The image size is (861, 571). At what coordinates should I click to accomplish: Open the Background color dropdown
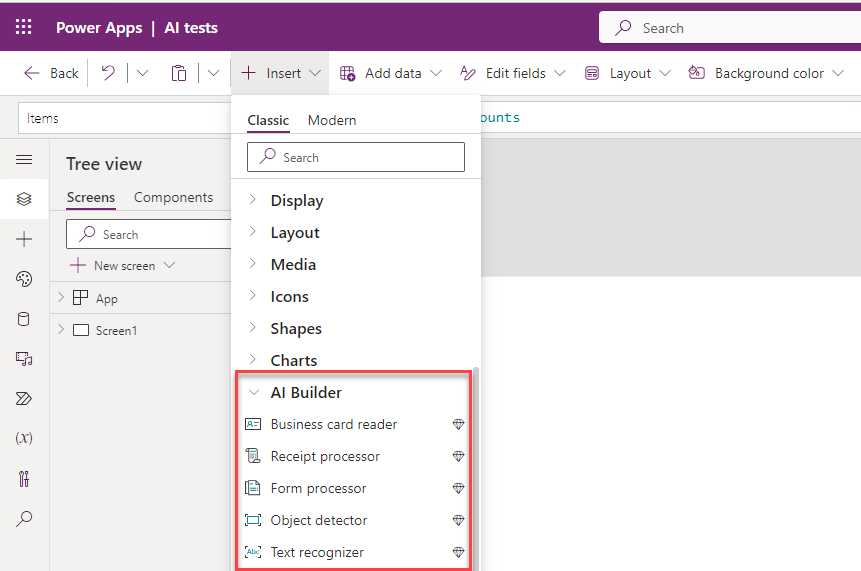[767, 73]
